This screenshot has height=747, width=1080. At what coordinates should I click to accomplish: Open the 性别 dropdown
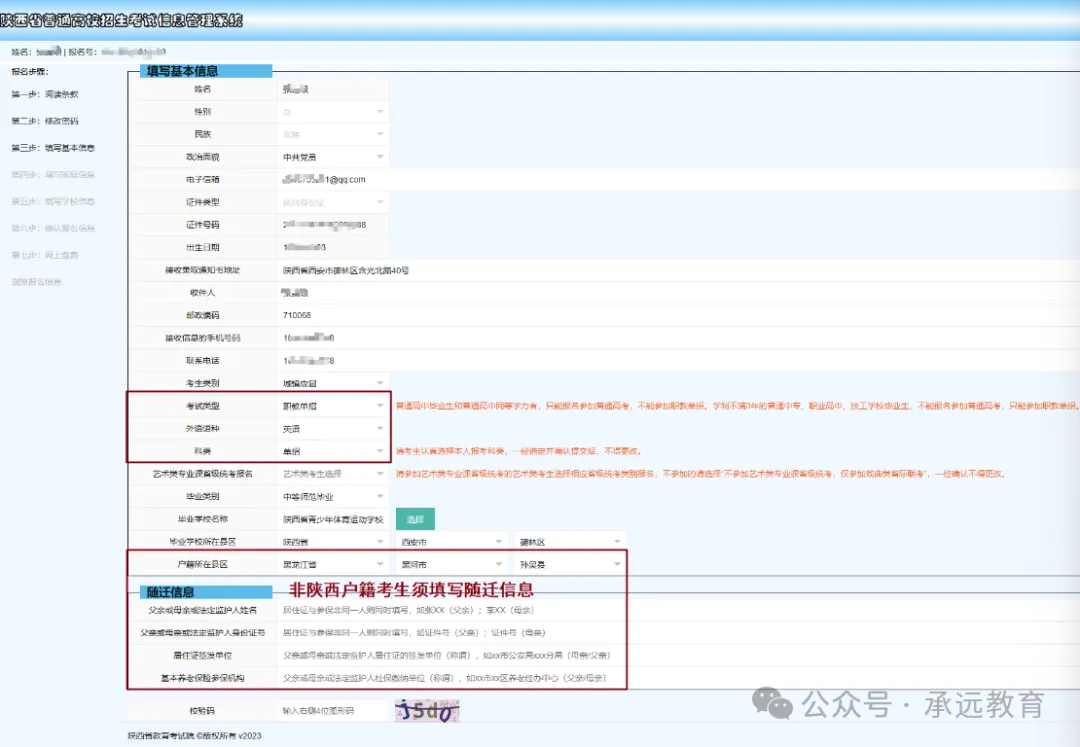tap(333, 112)
